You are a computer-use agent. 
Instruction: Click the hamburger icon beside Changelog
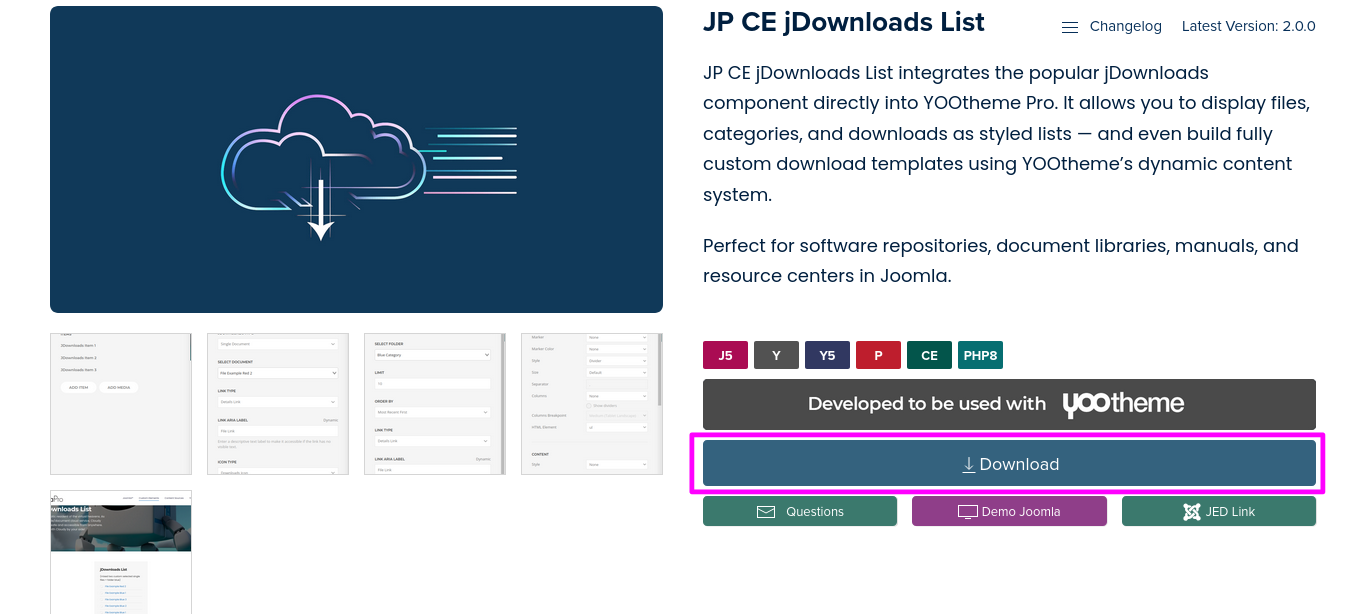1069,27
